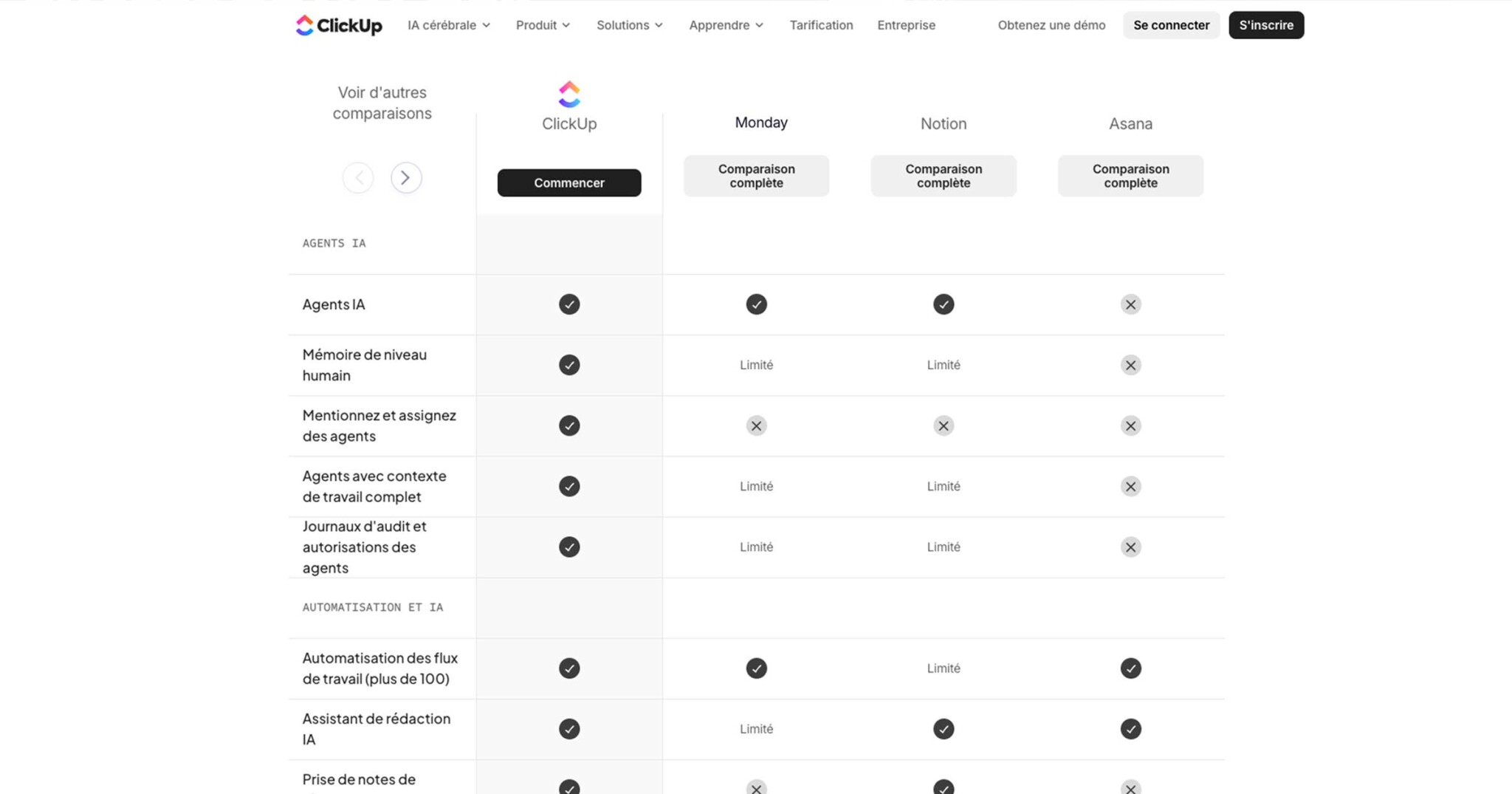Click Asana cross for Agents avec contexte
Viewport: 1512px width, 794px height.
pyautogui.click(x=1130, y=486)
